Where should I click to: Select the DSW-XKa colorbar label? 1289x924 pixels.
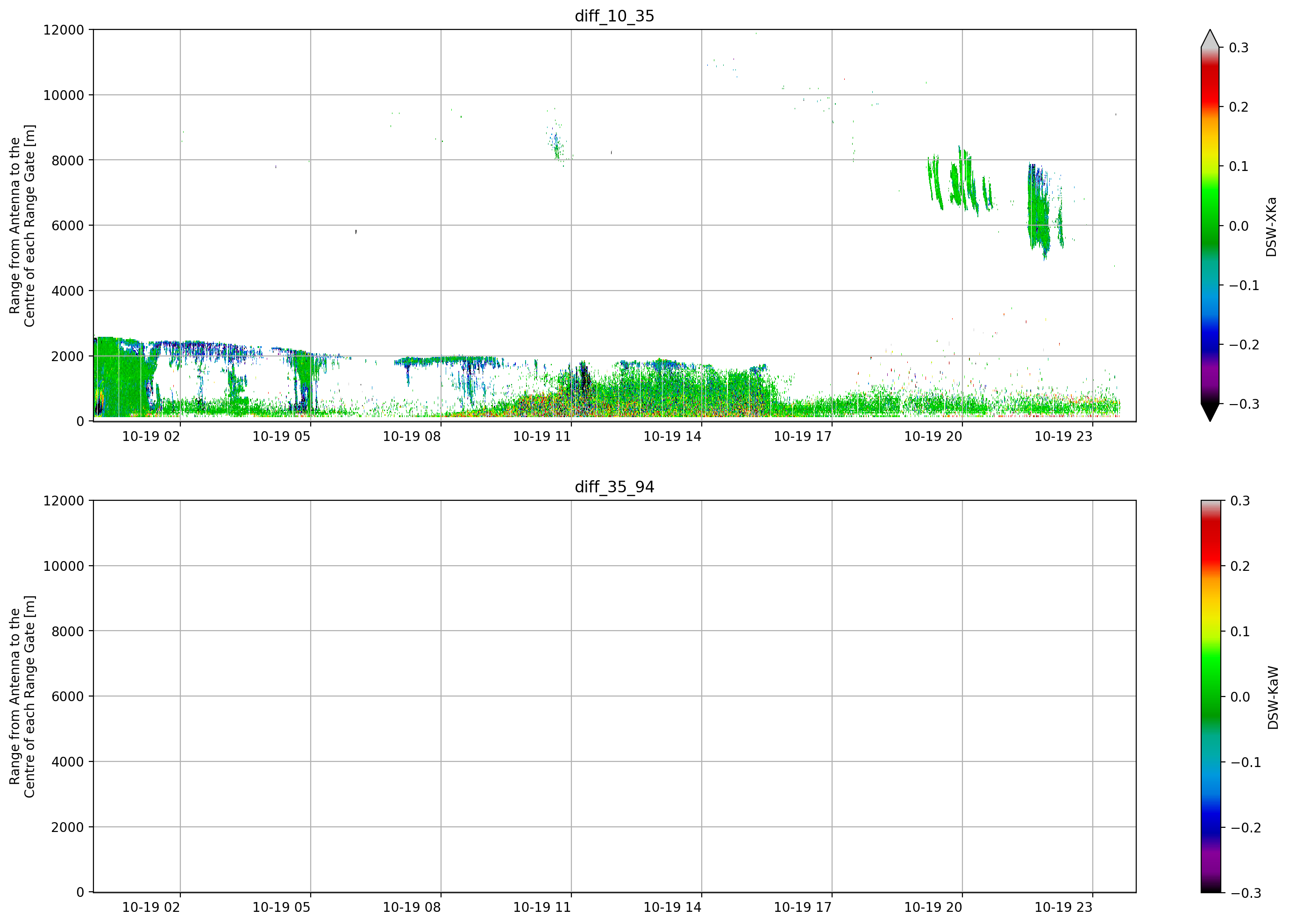tap(1271, 227)
